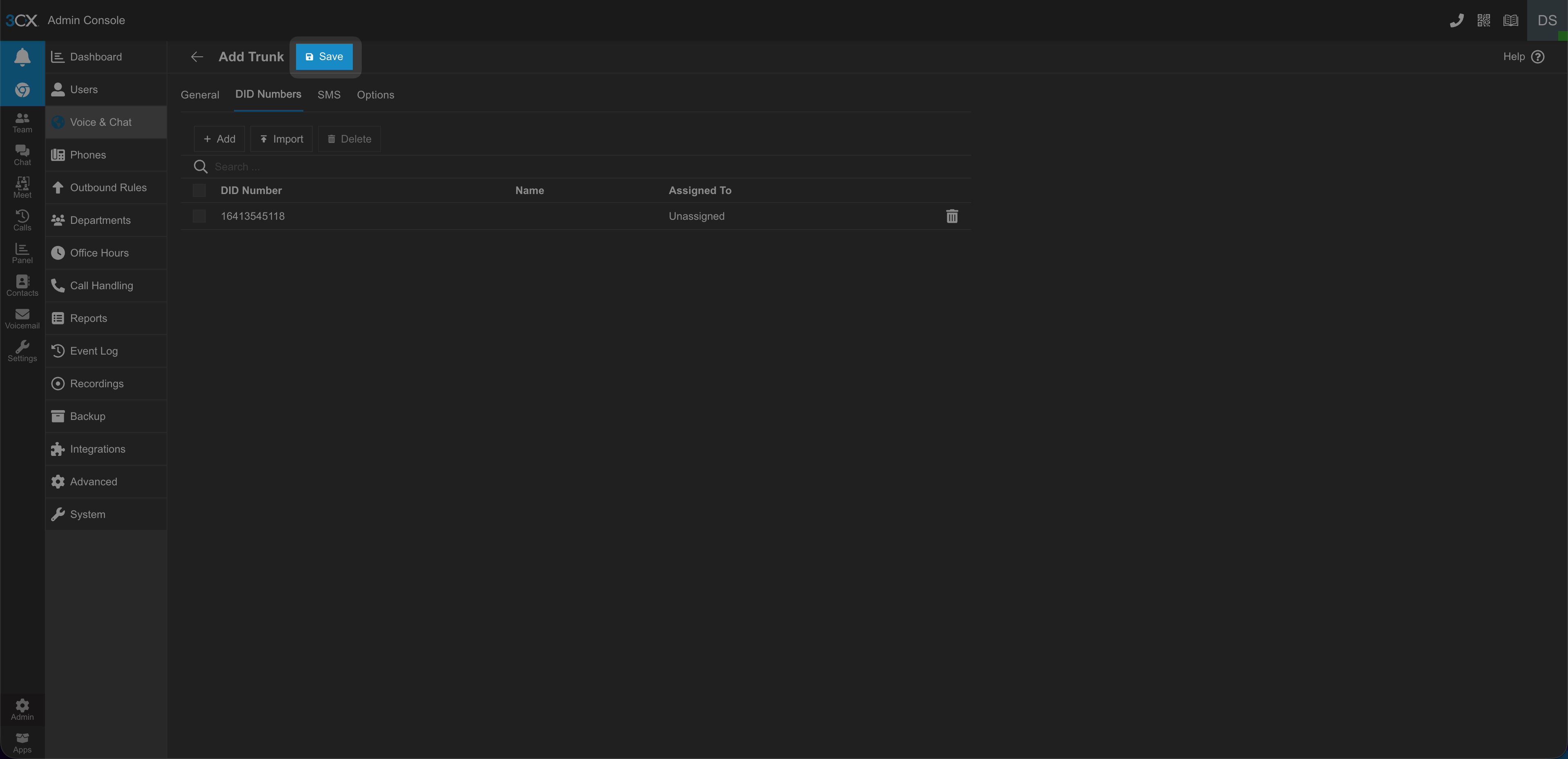Click the QR code icon
This screenshot has width=1568, height=759.
[x=1483, y=21]
